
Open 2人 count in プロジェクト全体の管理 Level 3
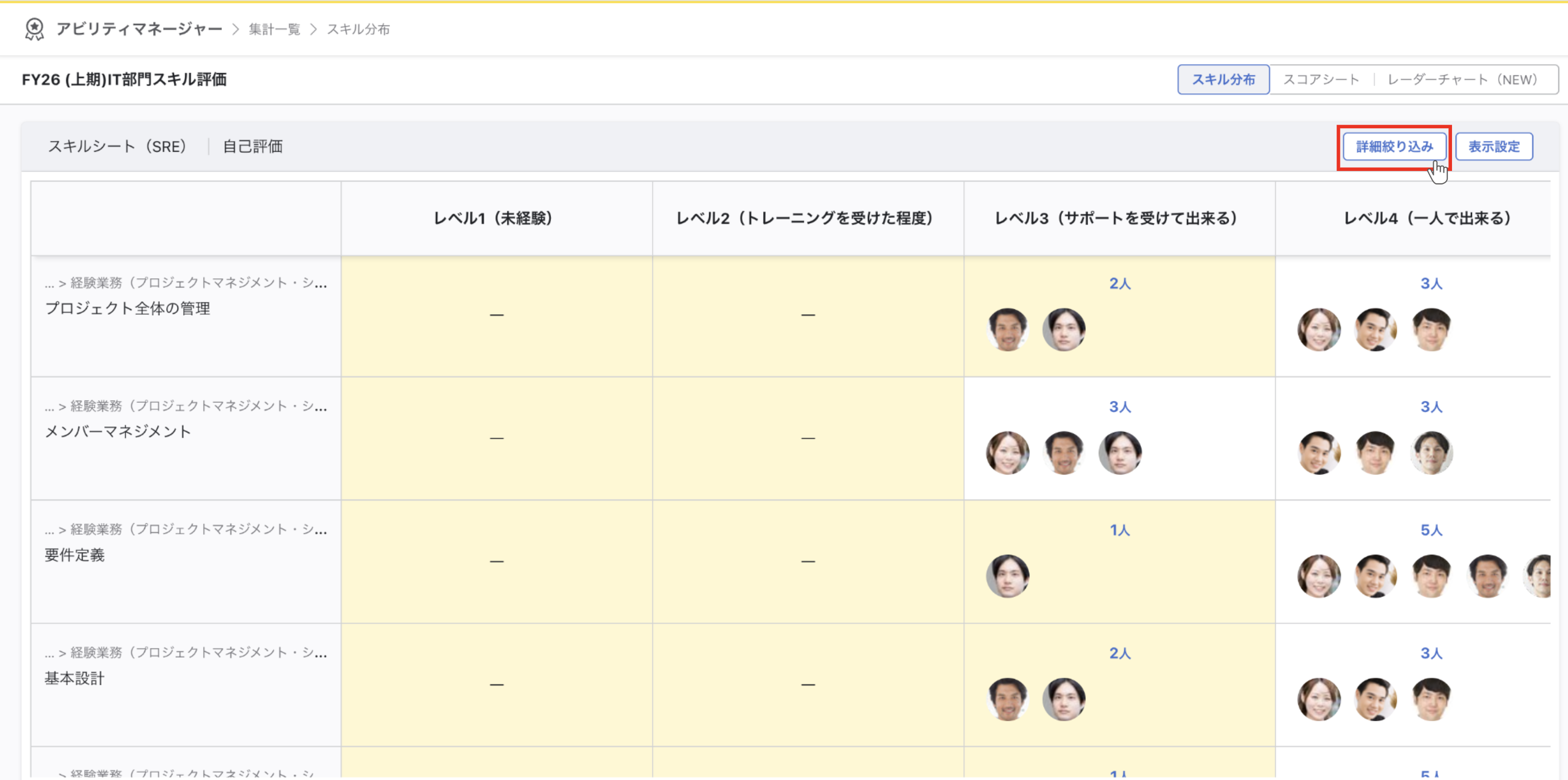coord(1120,284)
